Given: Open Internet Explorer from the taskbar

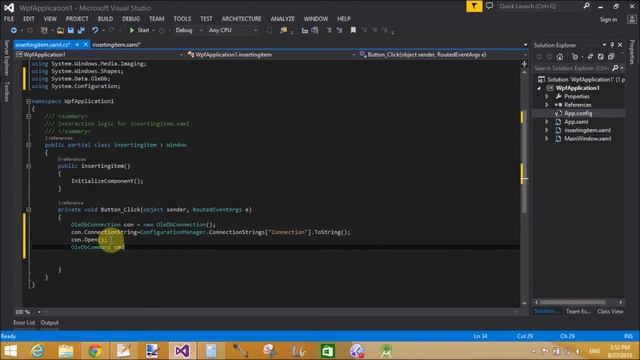Looking at the screenshot, I should click(38, 351).
